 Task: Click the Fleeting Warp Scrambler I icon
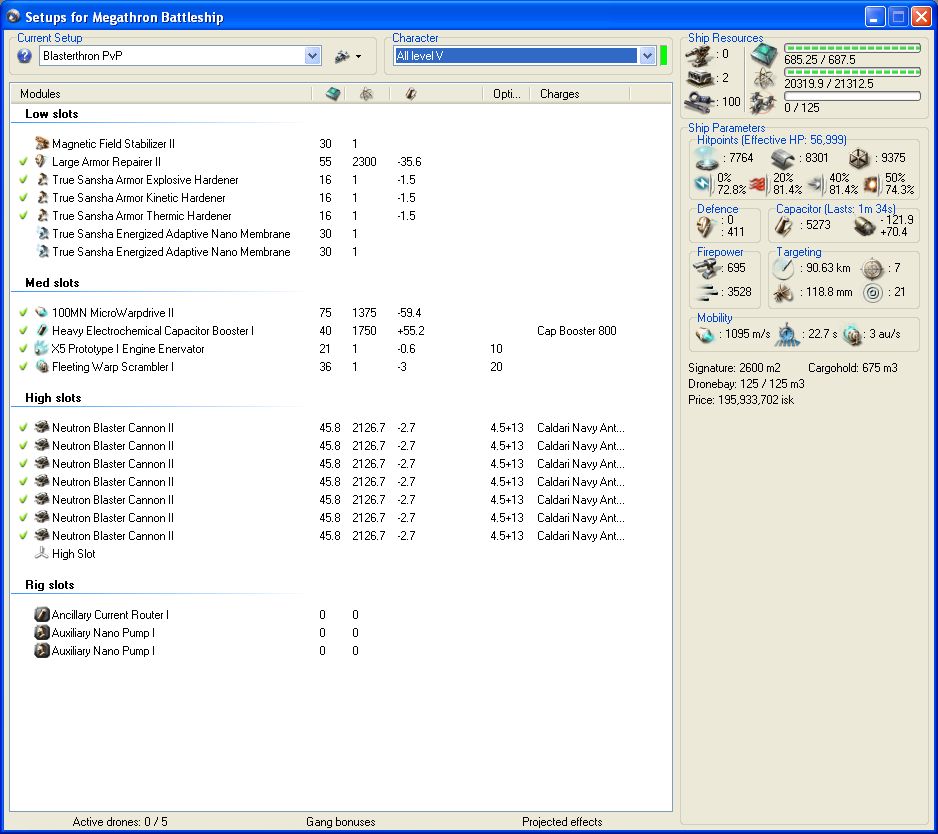[42, 366]
